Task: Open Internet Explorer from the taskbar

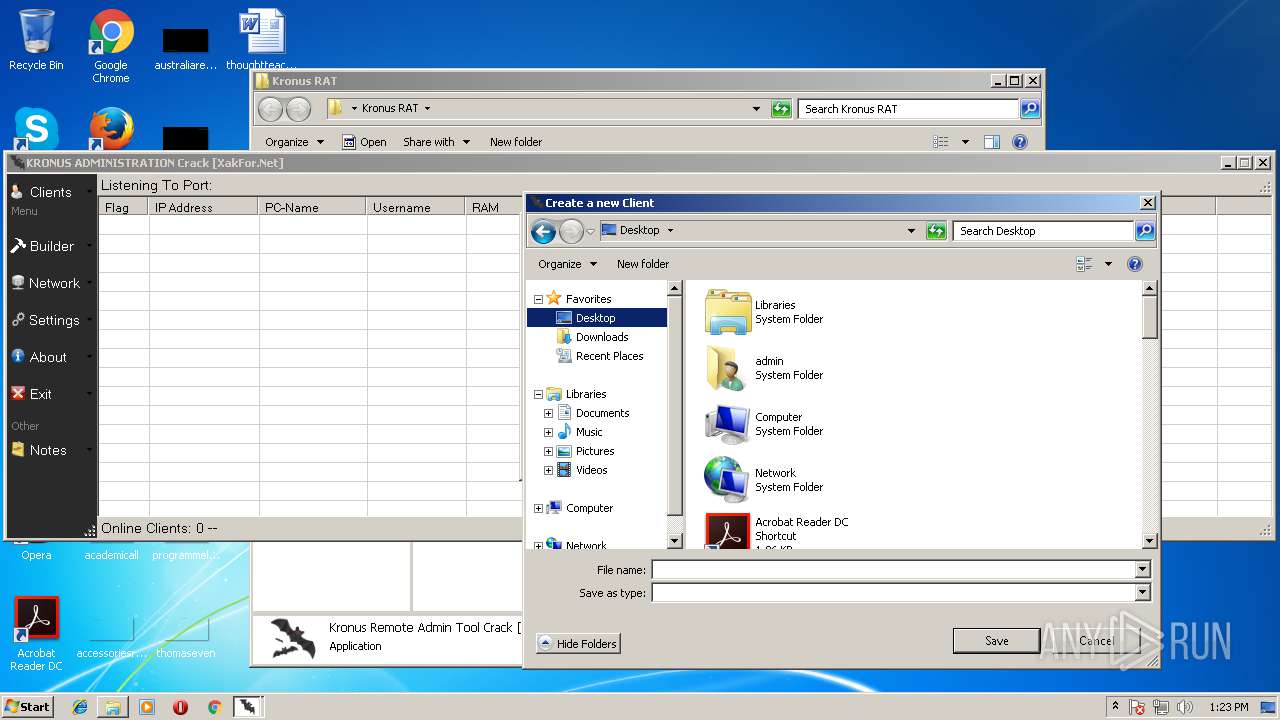Action: point(80,707)
